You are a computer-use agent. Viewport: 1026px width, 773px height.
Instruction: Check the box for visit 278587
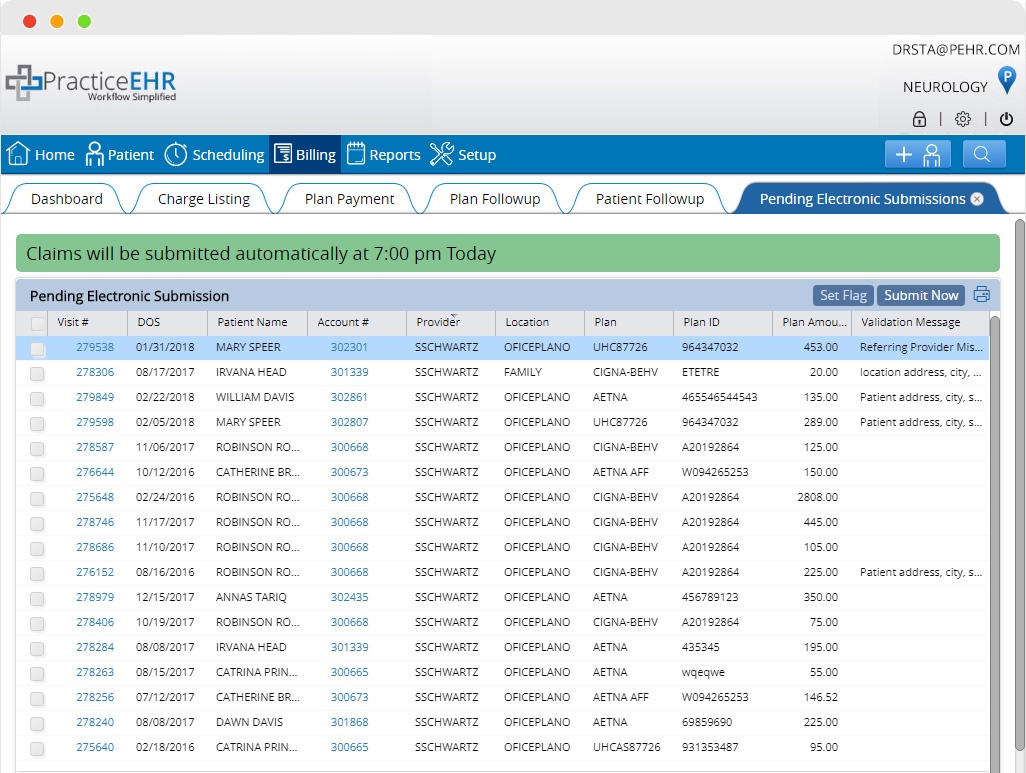37,448
